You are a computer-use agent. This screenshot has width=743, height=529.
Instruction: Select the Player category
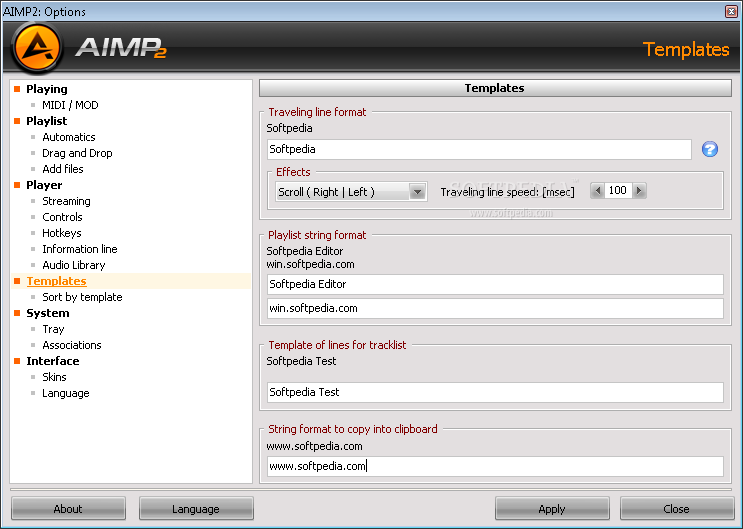[x=44, y=185]
